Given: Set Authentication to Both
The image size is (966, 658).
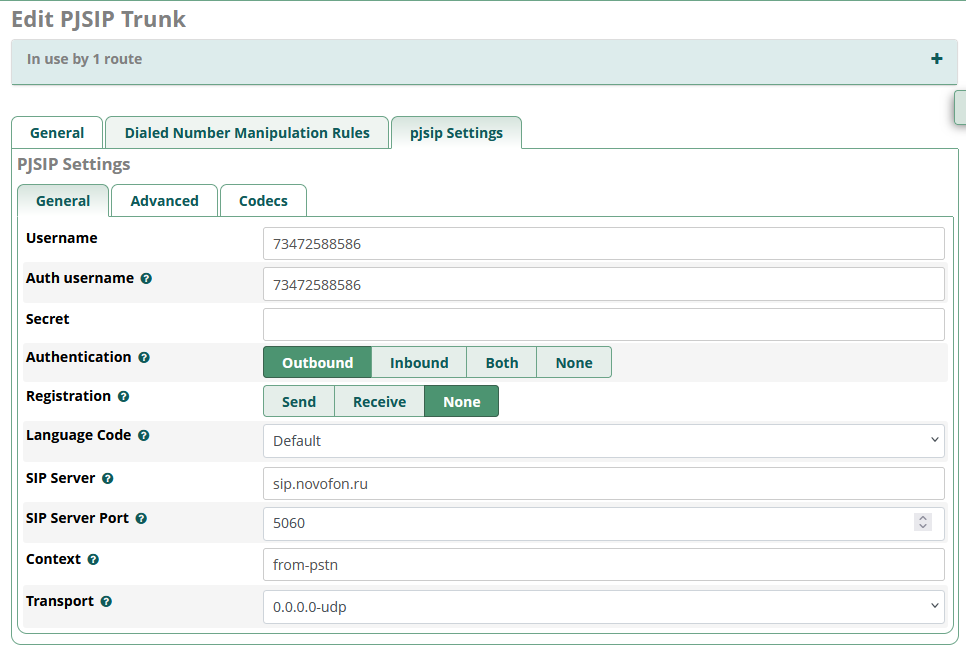Looking at the screenshot, I should 502,363.
